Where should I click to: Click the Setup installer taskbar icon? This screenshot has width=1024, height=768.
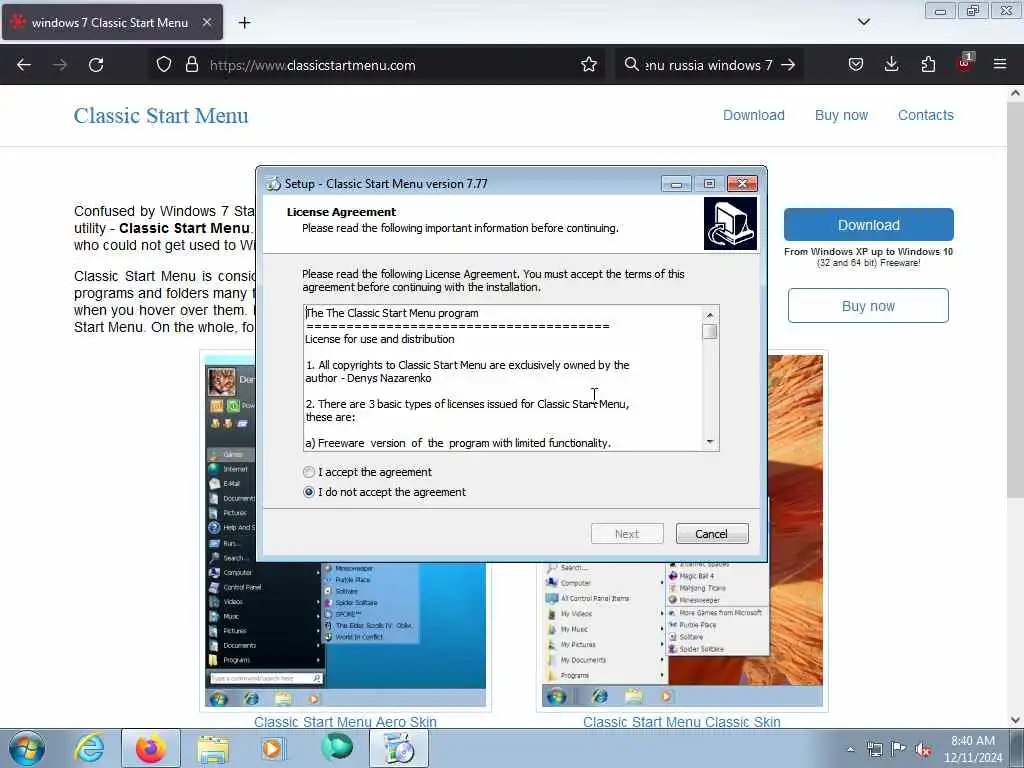399,748
